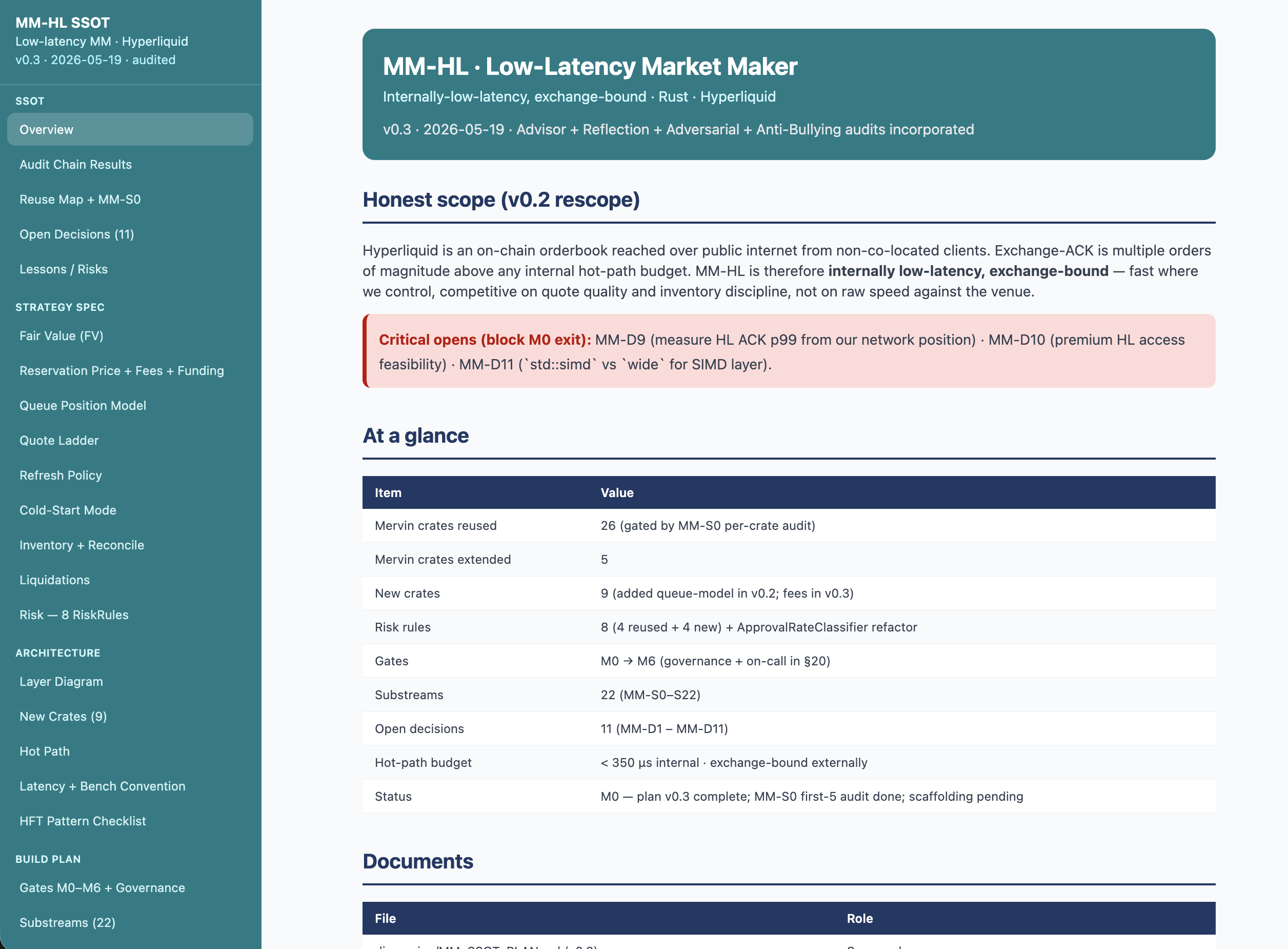Click value '26 (gated by MM-S0 per-crate audit)'

click(708, 526)
